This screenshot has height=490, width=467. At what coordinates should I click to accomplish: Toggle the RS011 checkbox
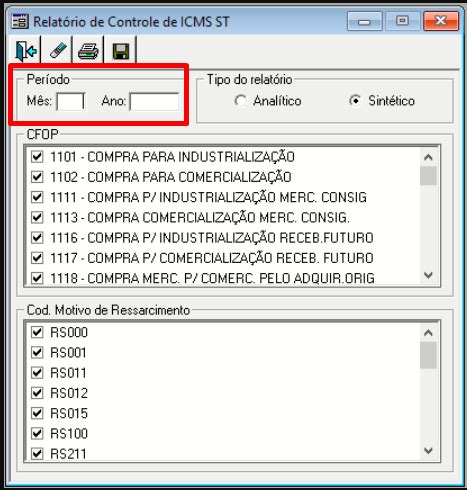(x=37, y=373)
